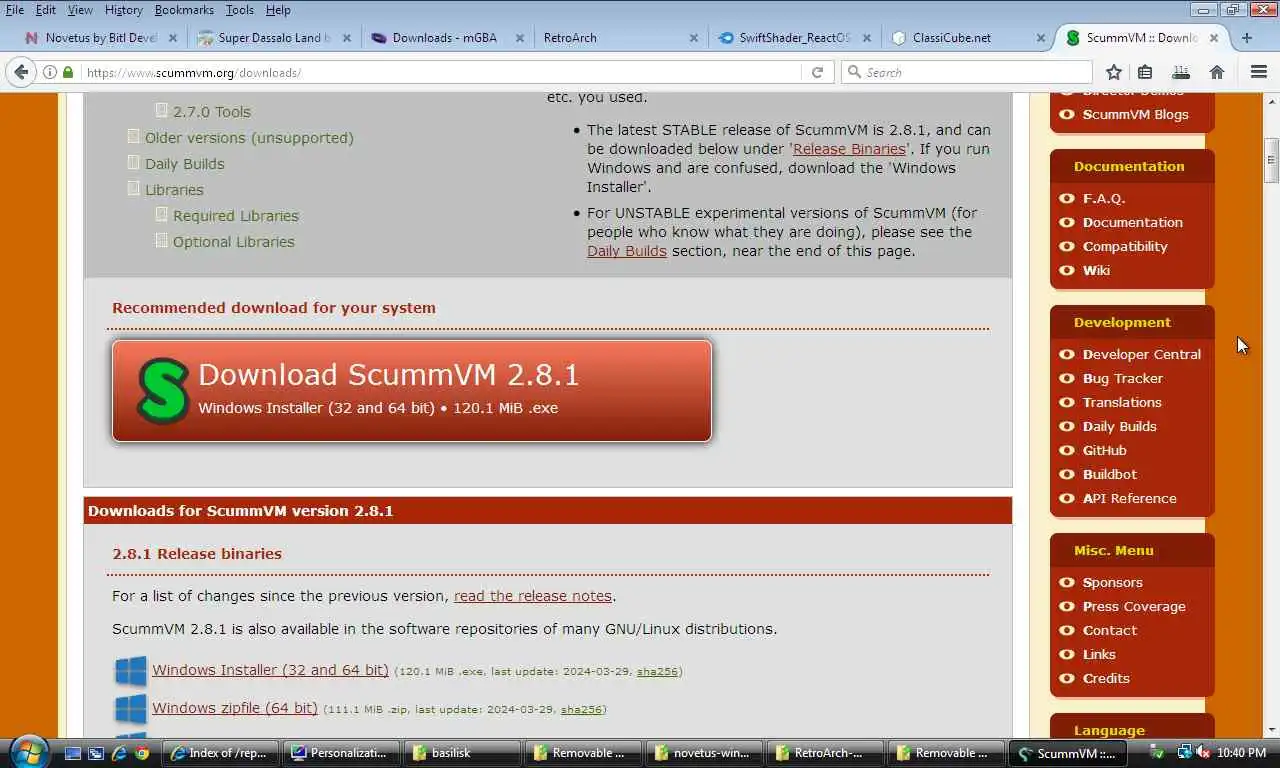Click the bullet icon beside F.A.Q.
Image resolution: width=1280 pixels, height=768 pixels.
1067,198
